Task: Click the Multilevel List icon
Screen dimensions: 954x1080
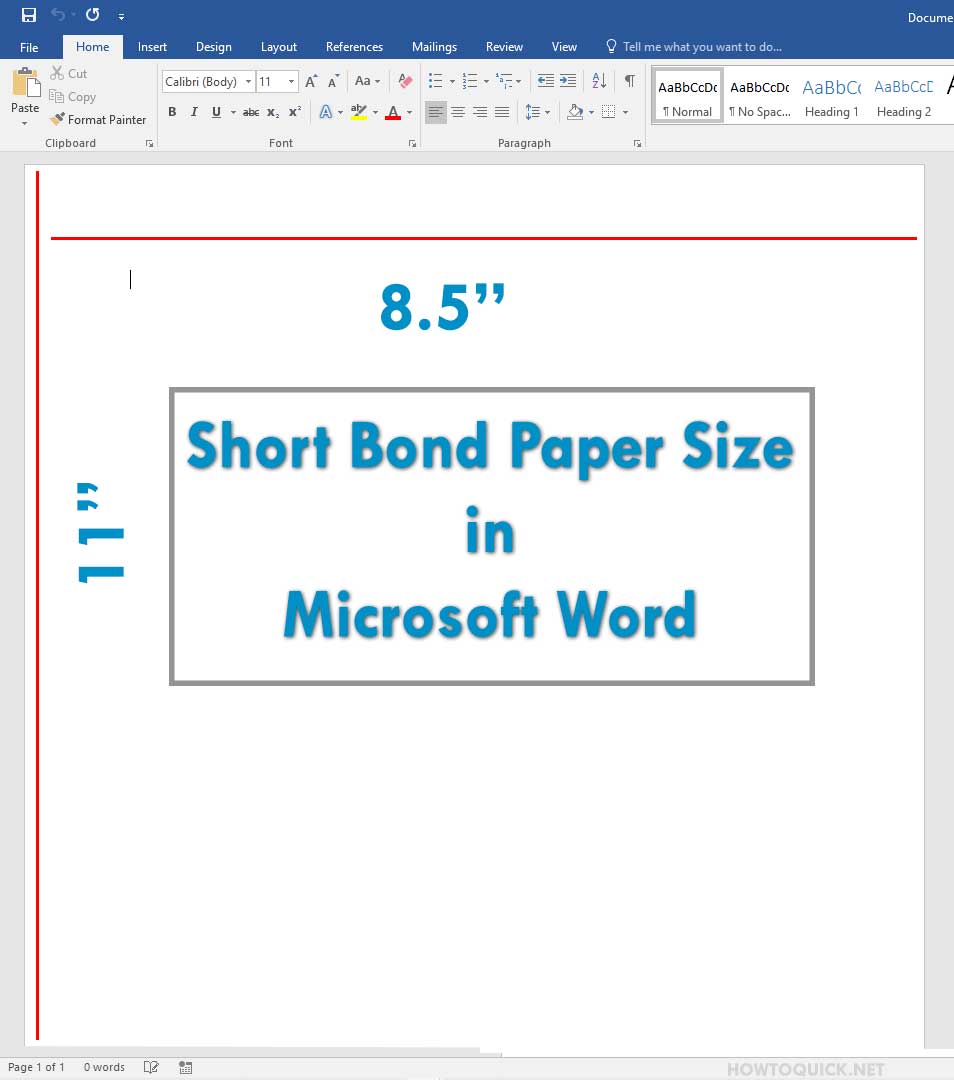Action: pyautogui.click(x=504, y=81)
